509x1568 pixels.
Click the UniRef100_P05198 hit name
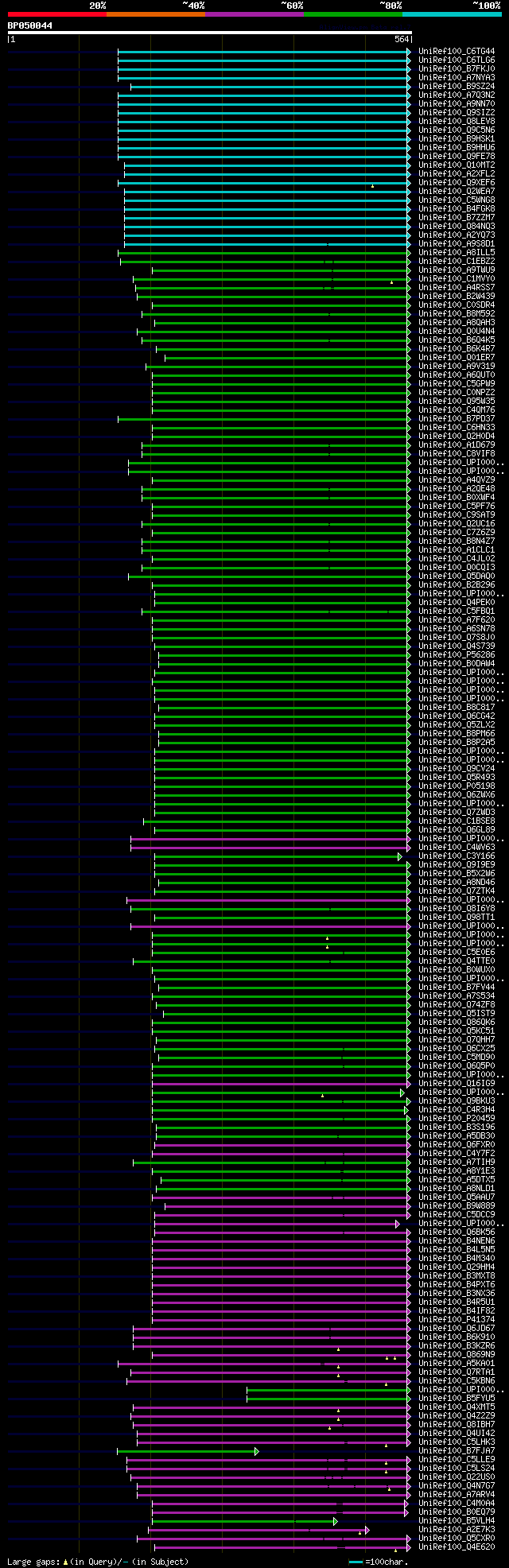coord(457,786)
